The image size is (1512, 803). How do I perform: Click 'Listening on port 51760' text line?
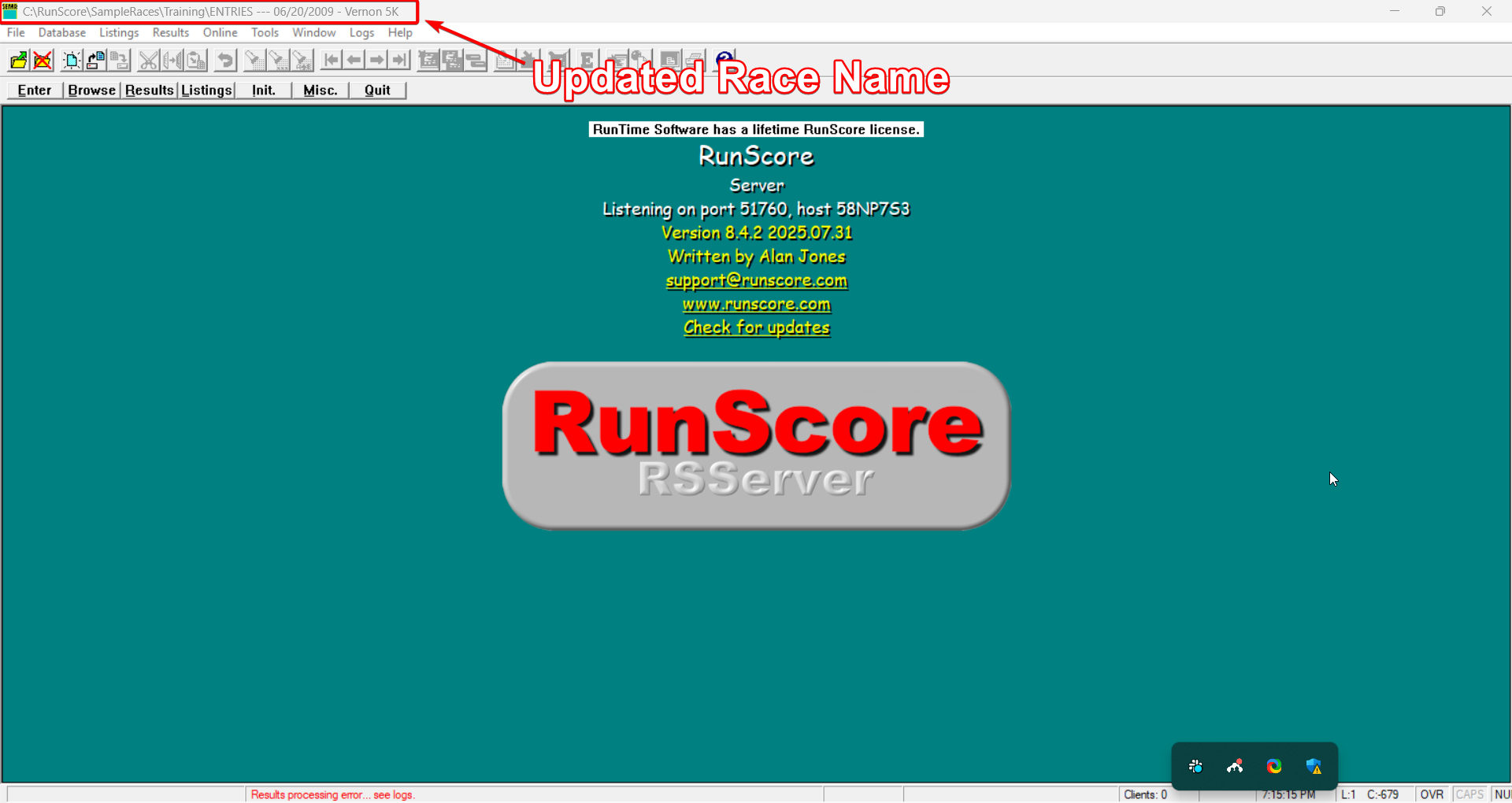coord(756,209)
